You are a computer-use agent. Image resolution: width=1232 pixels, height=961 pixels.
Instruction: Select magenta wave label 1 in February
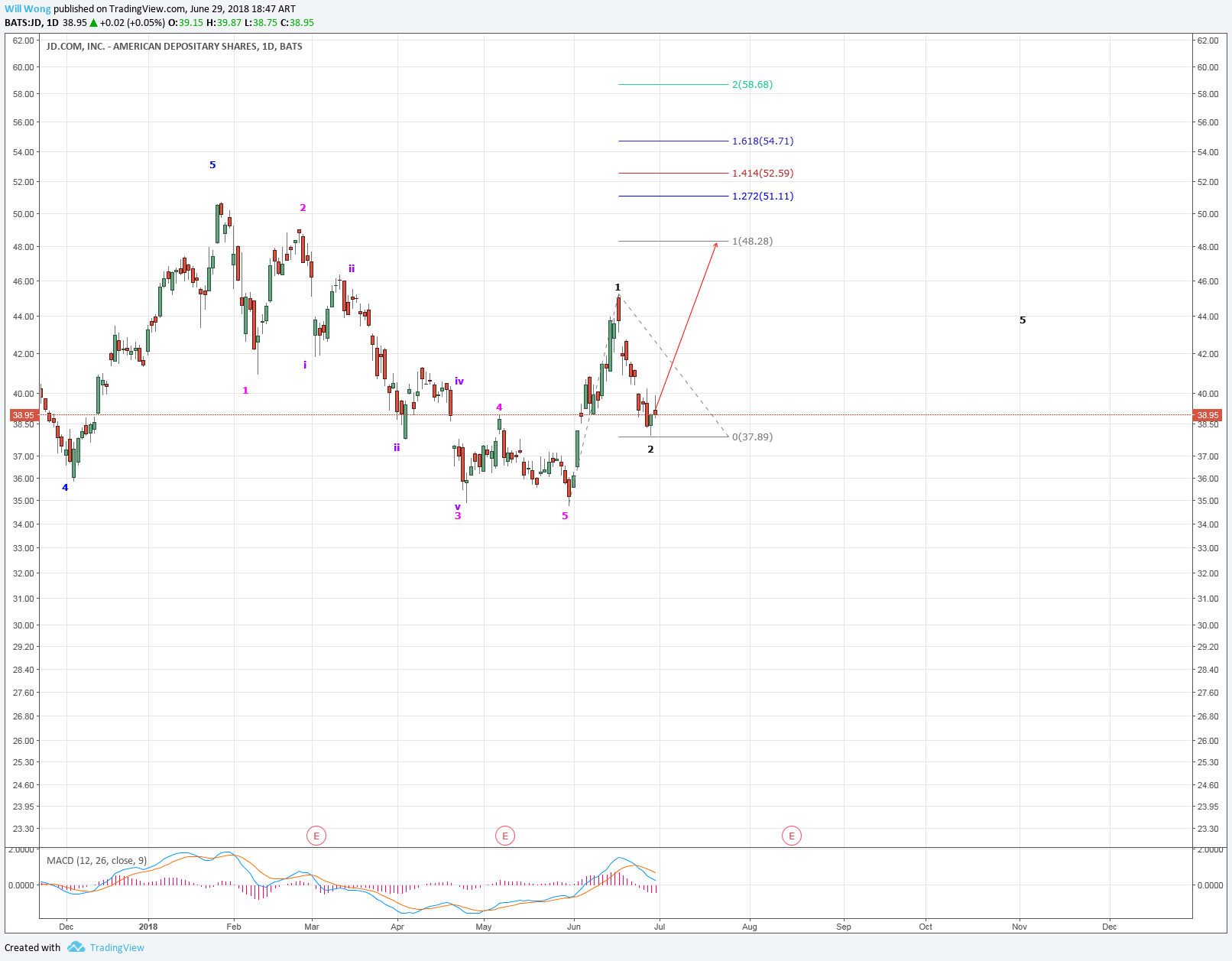(x=245, y=391)
